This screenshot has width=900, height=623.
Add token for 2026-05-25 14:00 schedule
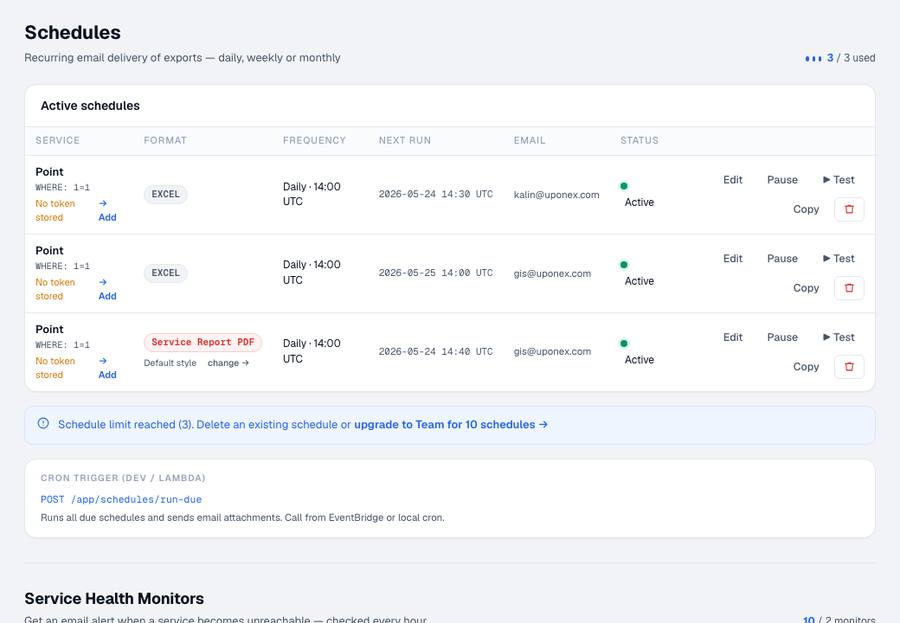pos(107,289)
